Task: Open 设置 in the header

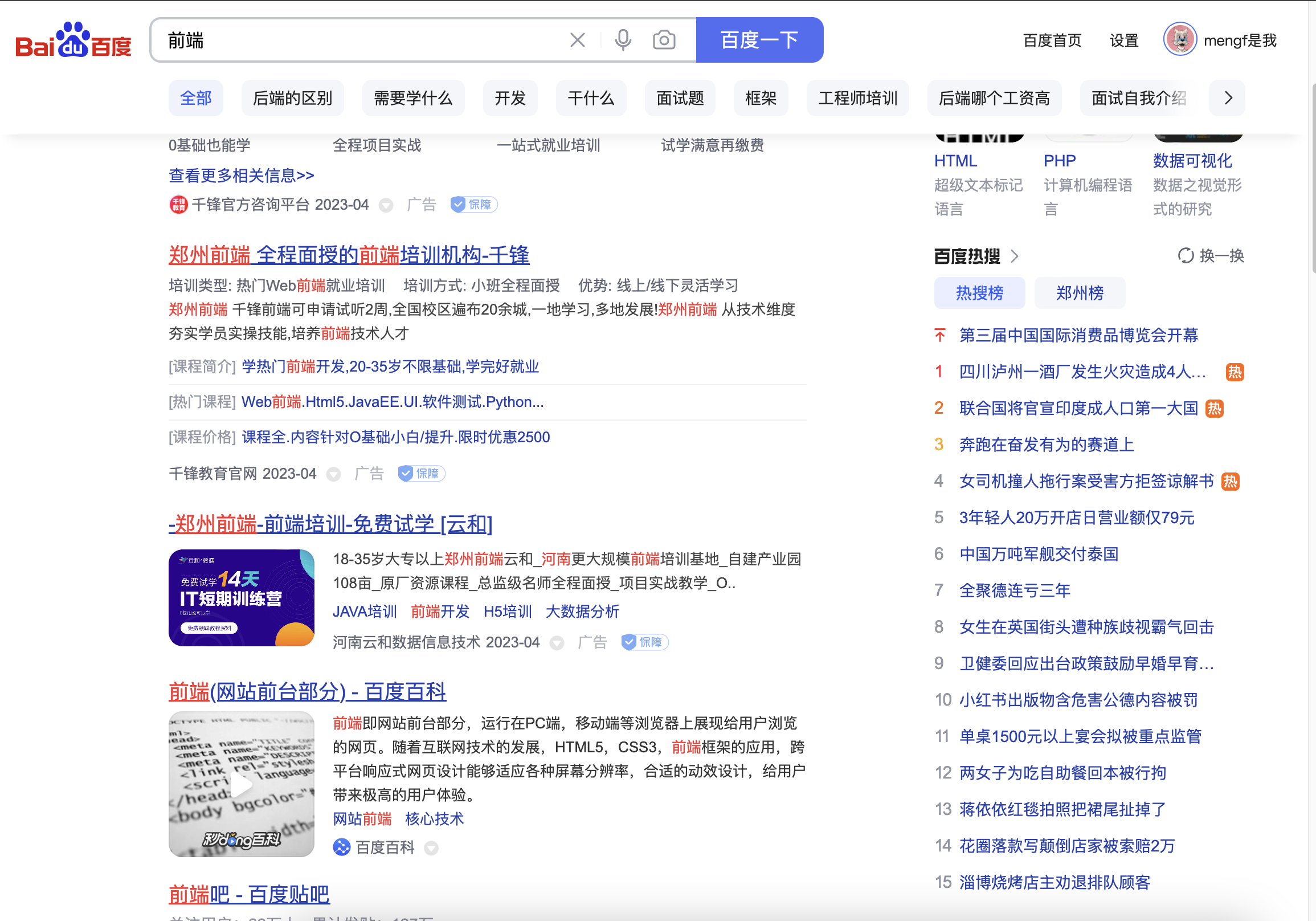Action: coord(1123,40)
